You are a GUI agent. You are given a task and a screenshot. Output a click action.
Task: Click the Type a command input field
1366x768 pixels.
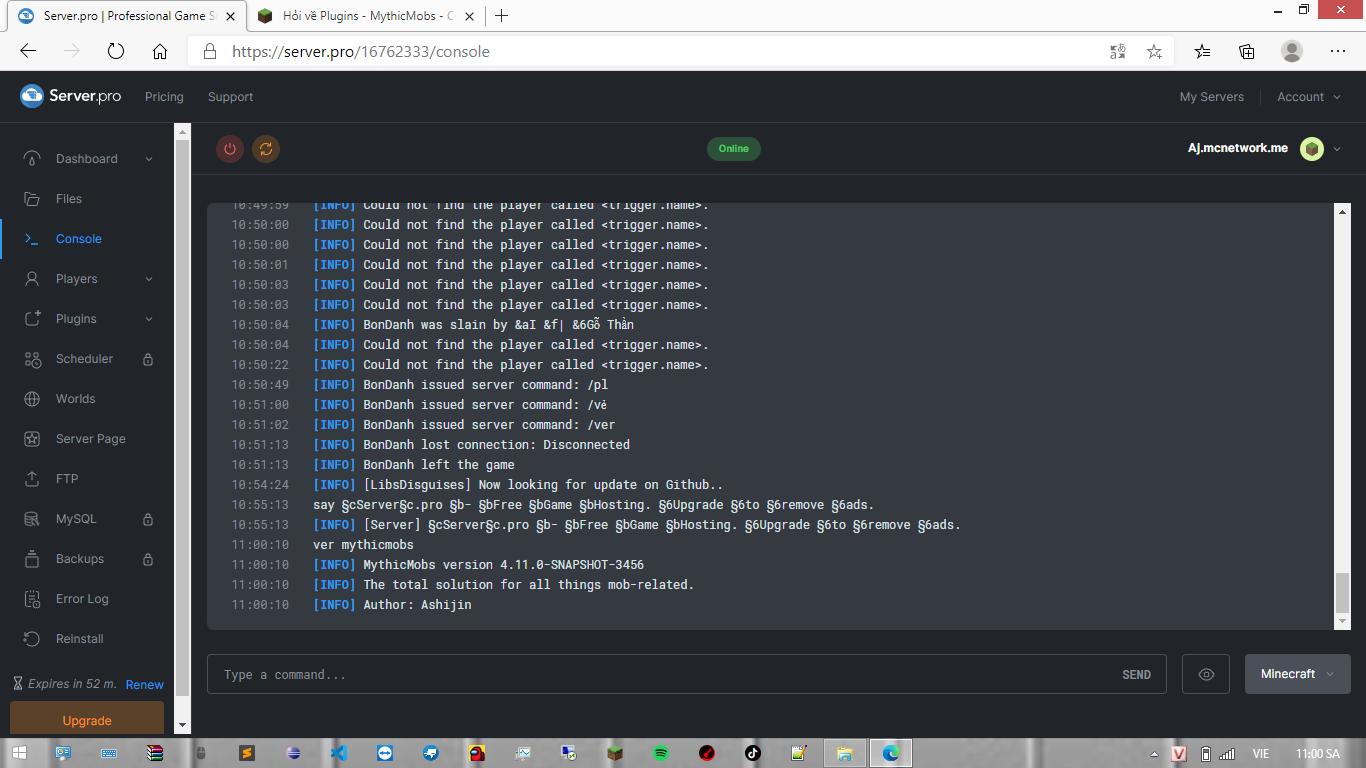click(x=662, y=674)
